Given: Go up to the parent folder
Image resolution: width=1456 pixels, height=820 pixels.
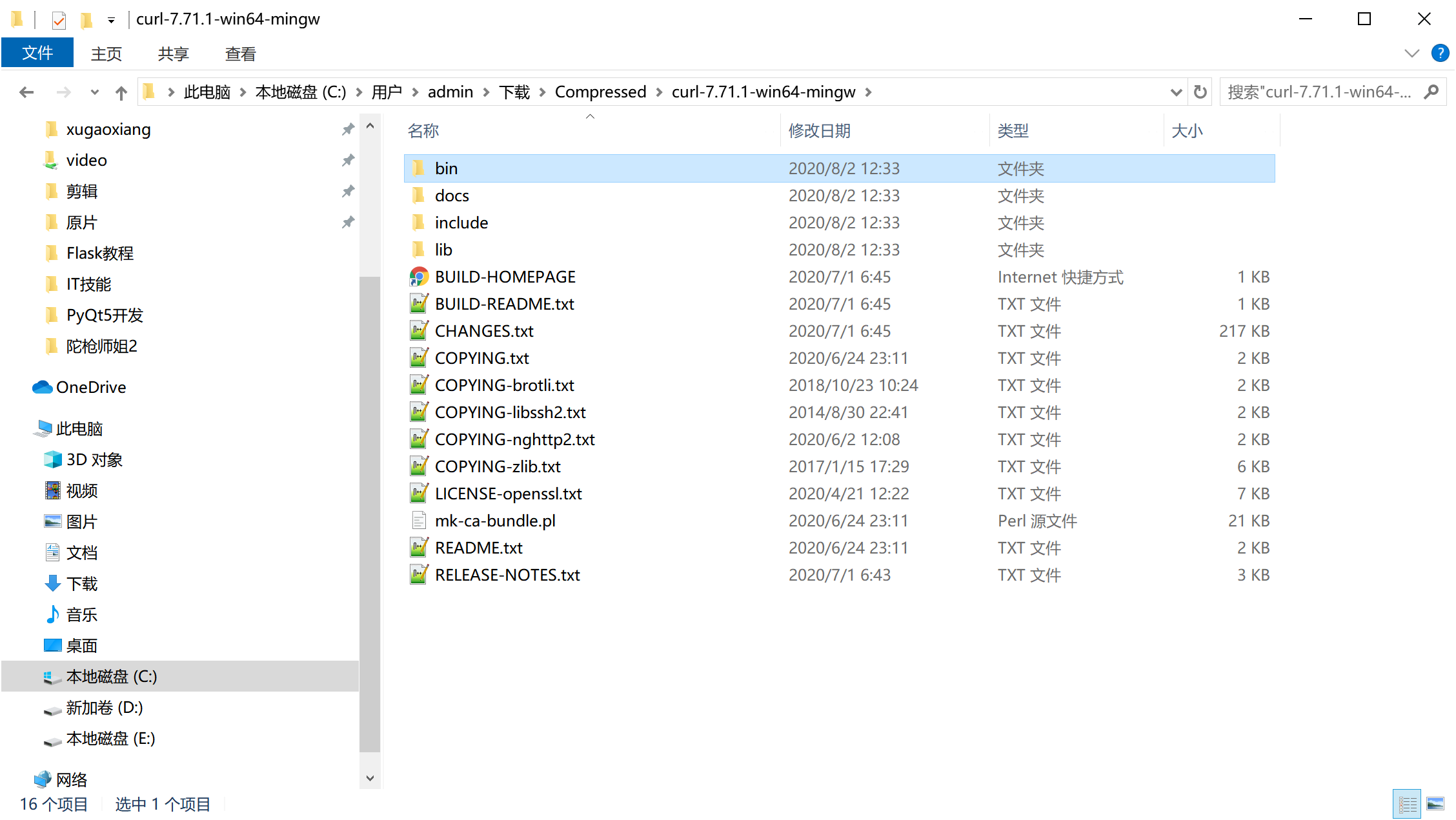Looking at the screenshot, I should (121, 92).
